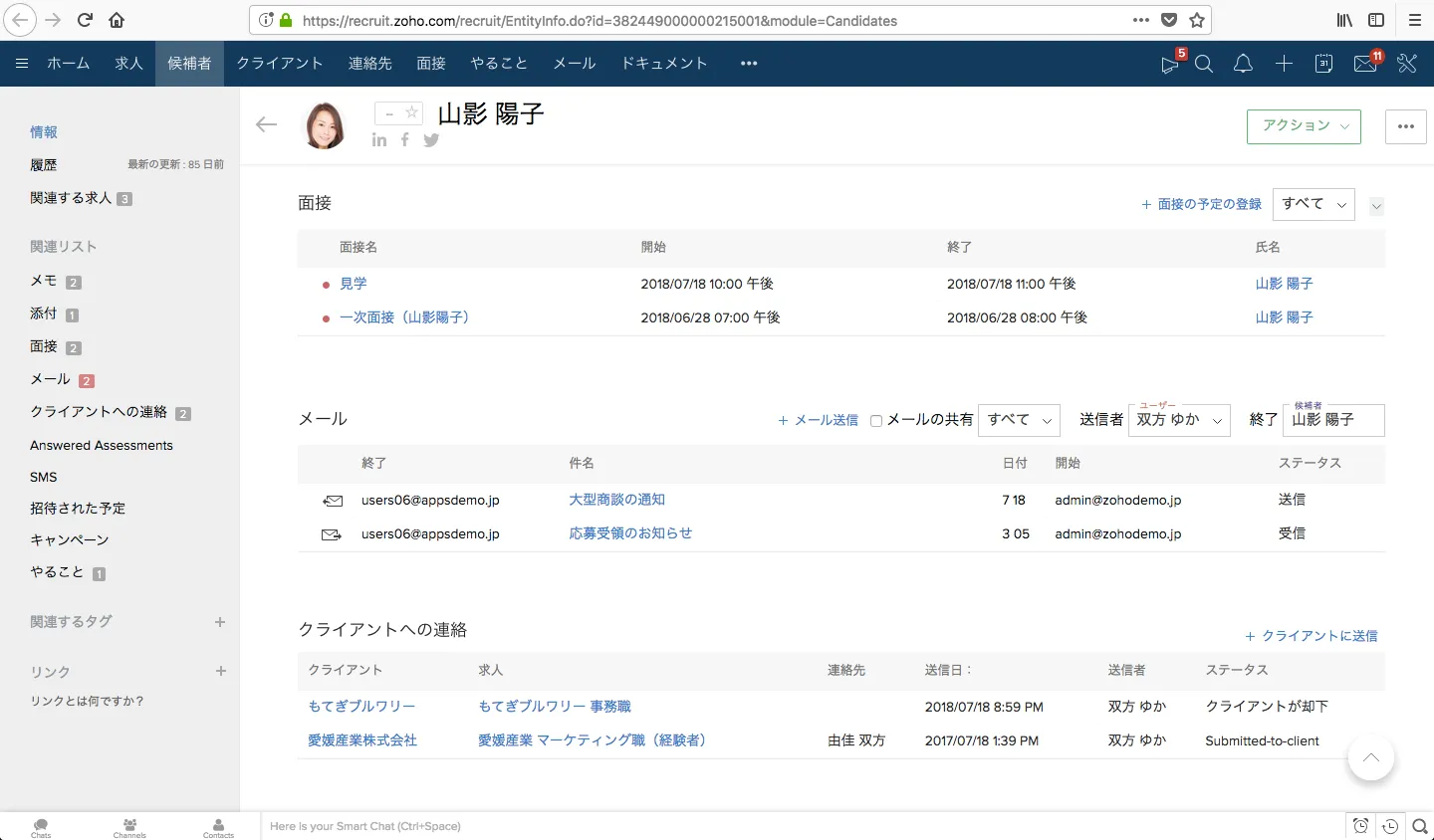Open the 求人 navigation tab
This screenshot has height=840, width=1434.
pyautogui.click(x=128, y=64)
